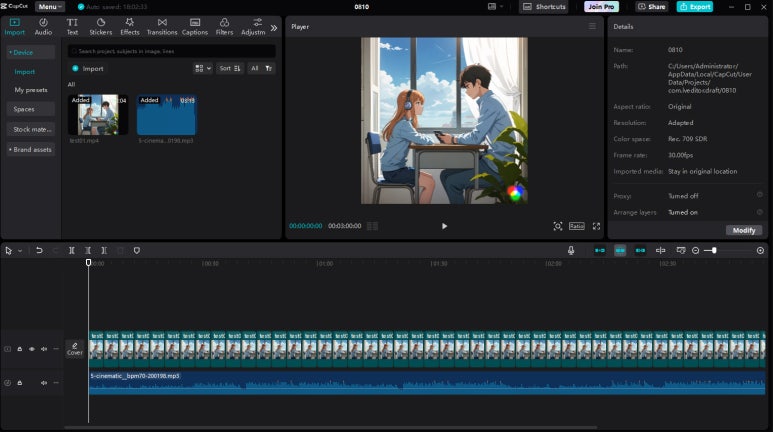773x432 pixels.
Task: Open the All filter dropdown
Action: tap(261, 69)
